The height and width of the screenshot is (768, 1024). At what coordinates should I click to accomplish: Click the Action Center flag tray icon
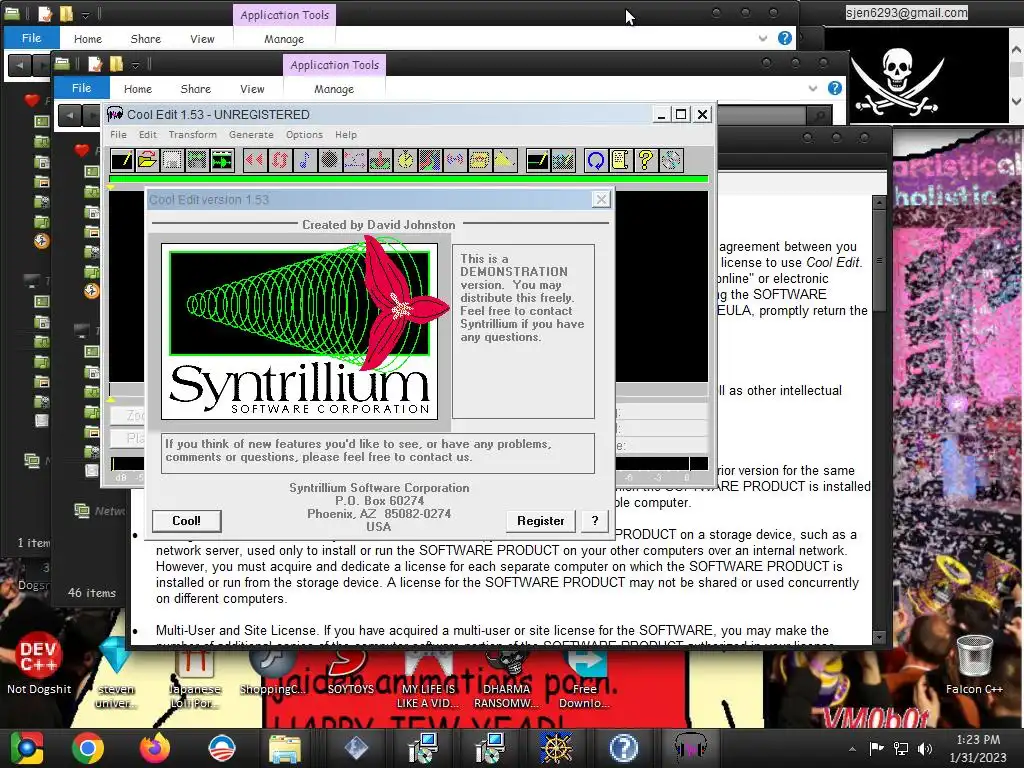coord(876,748)
